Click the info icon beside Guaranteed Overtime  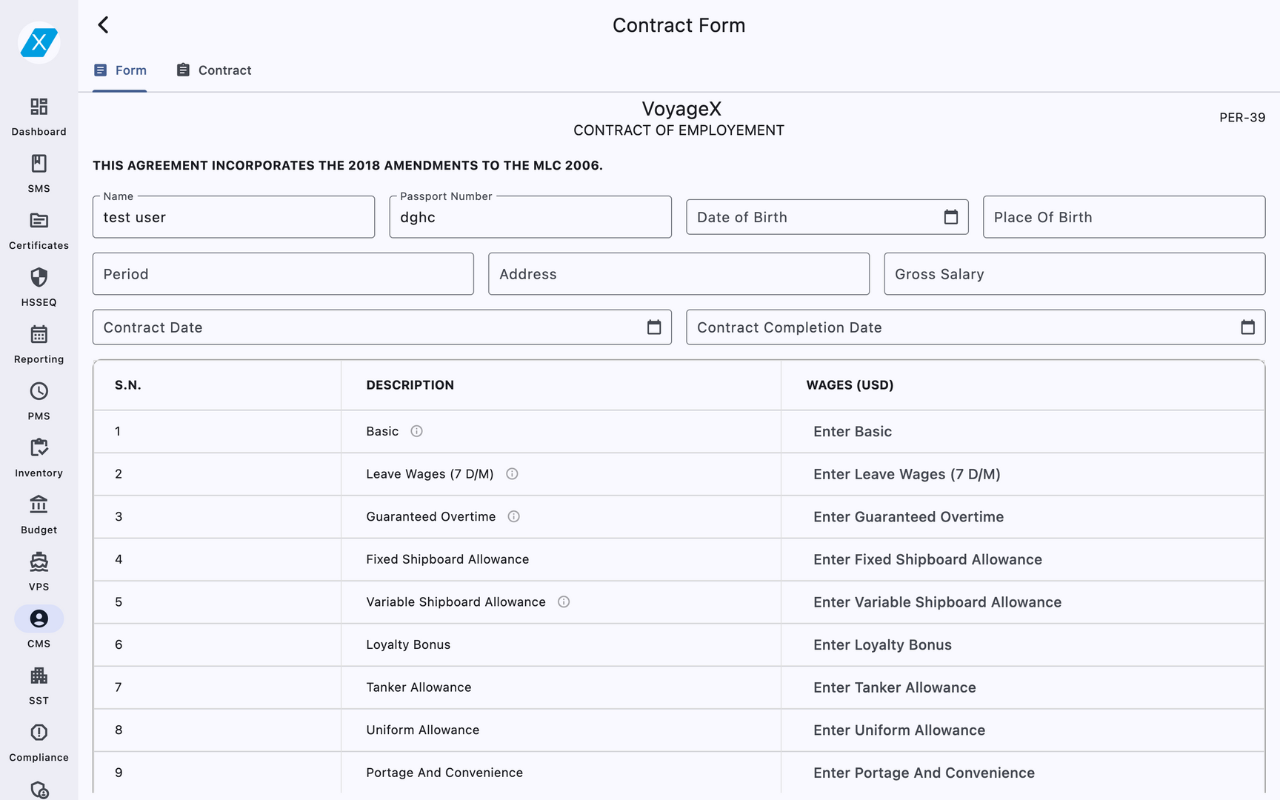tap(514, 517)
